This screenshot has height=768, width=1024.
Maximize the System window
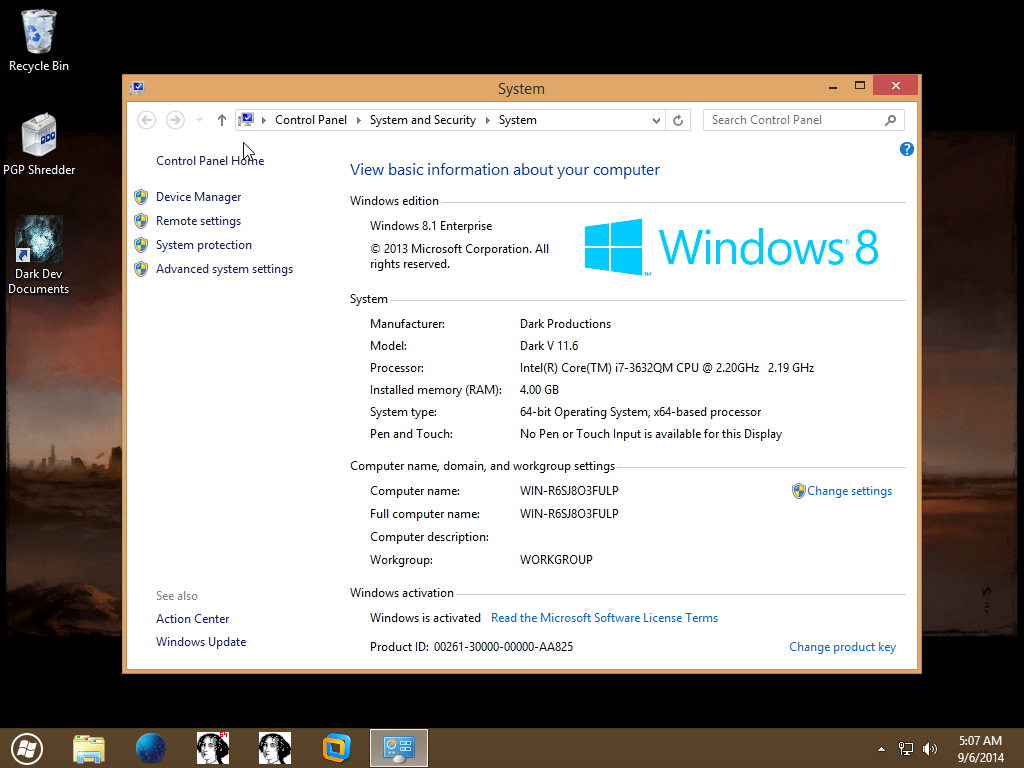859,86
